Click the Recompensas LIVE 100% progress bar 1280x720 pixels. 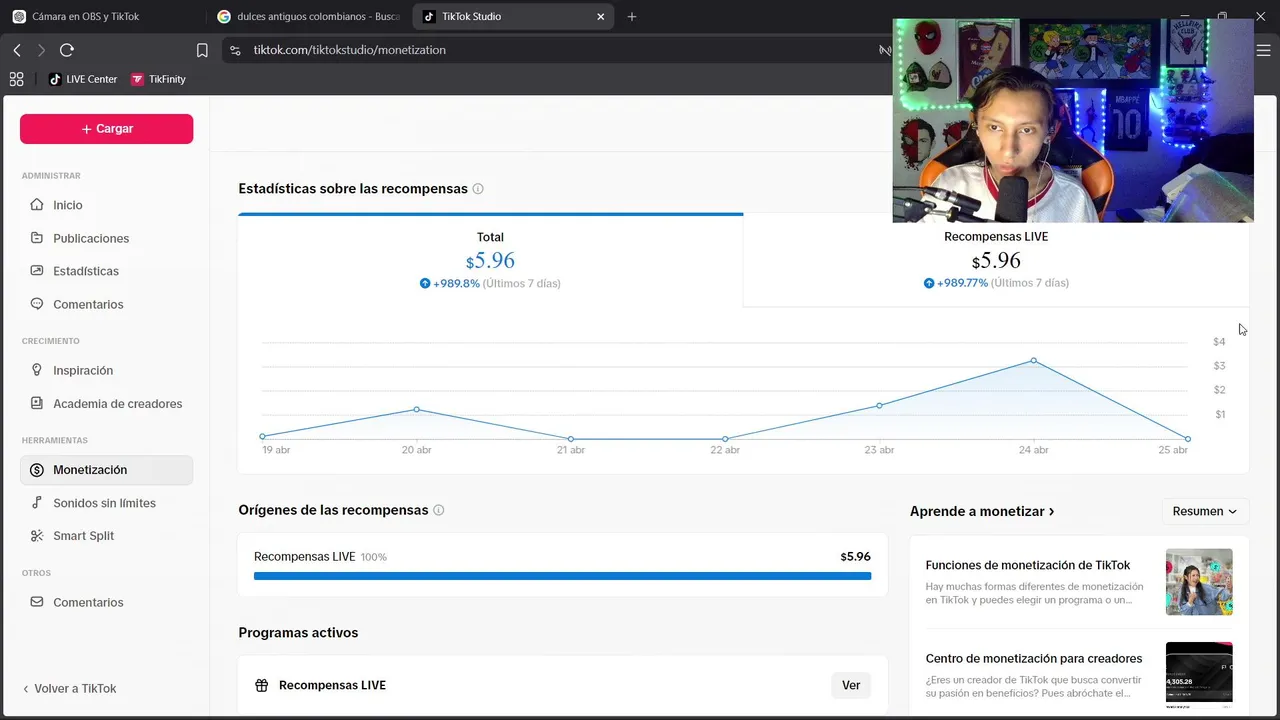[562, 576]
